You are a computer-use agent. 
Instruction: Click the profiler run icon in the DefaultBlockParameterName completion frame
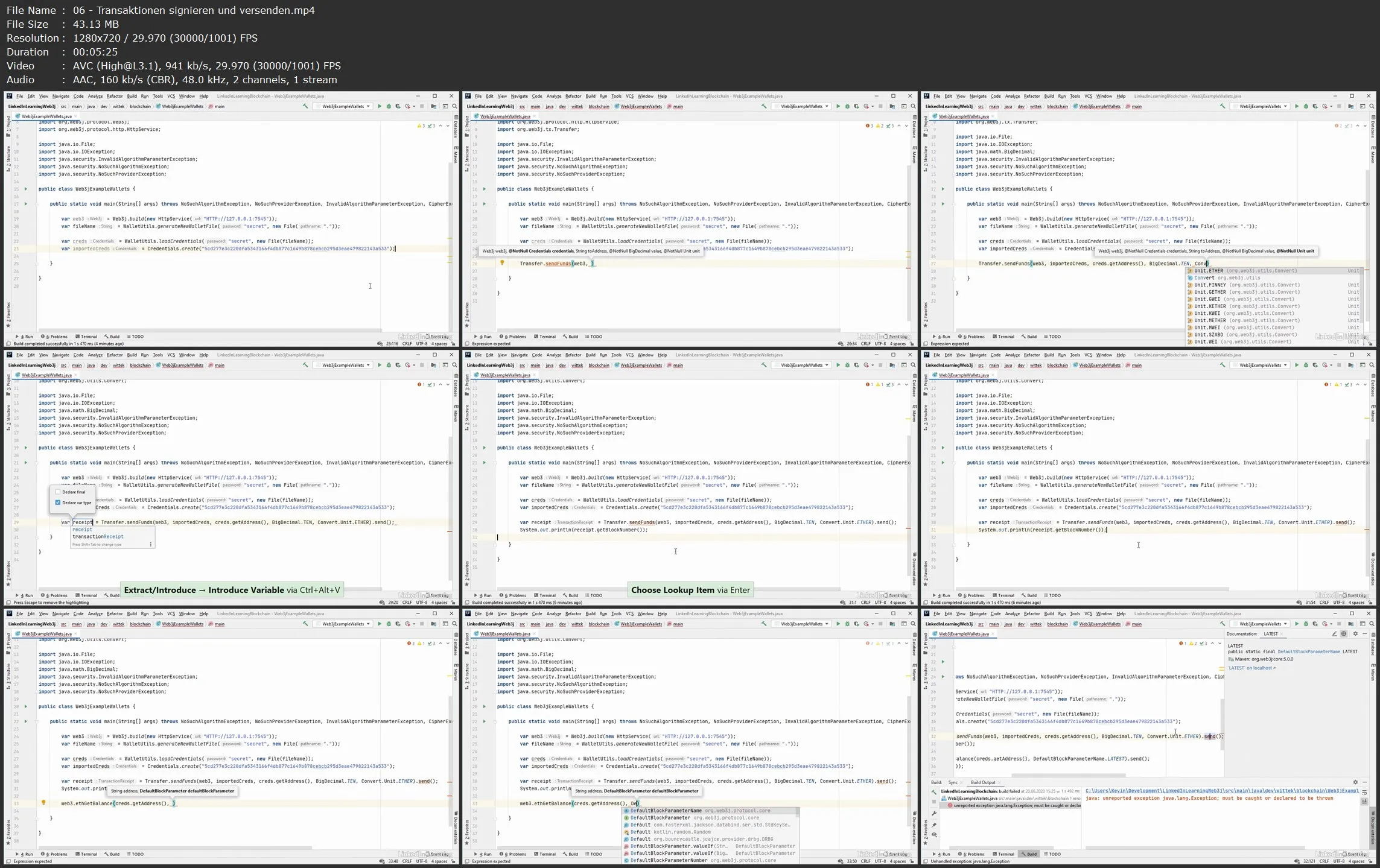(866, 624)
